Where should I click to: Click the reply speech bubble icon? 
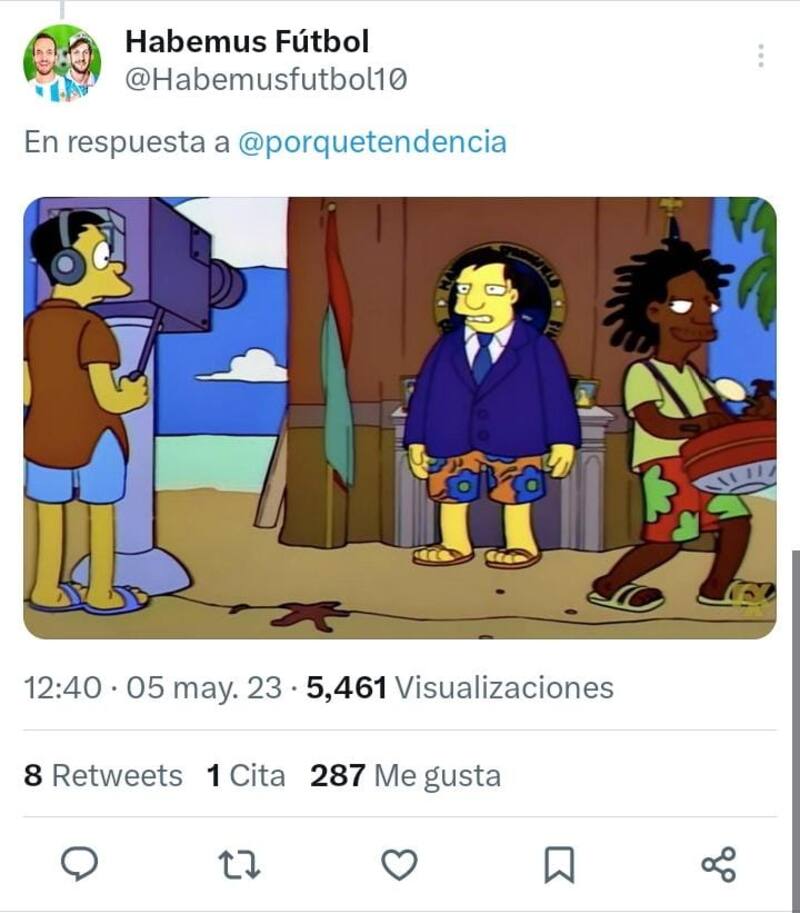click(x=80, y=864)
